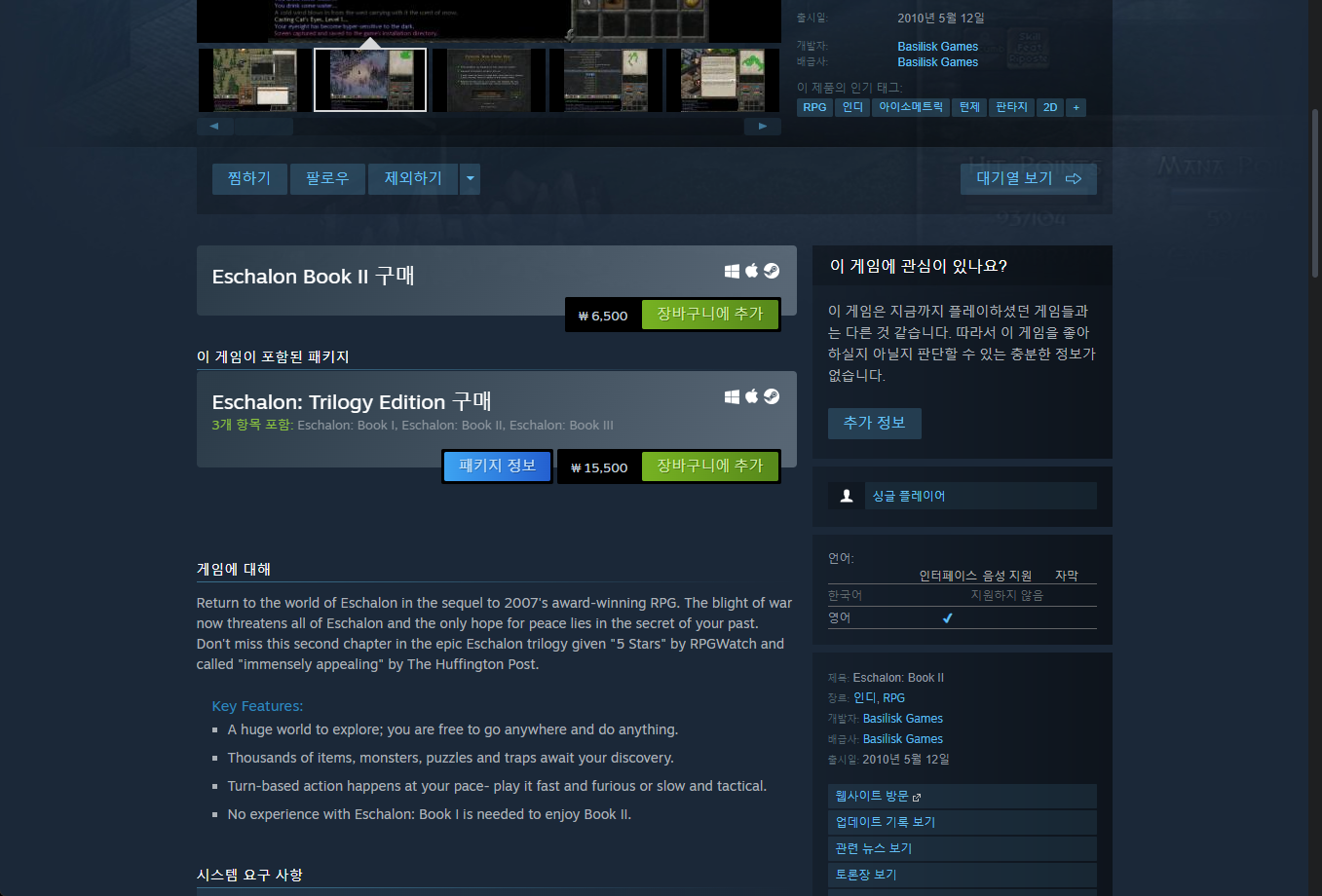The height and width of the screenshot is (896, 1322).
Task: Click Steam icon in Trilogy Edition box
Action: pyautogui.click(x=771, y=396)
